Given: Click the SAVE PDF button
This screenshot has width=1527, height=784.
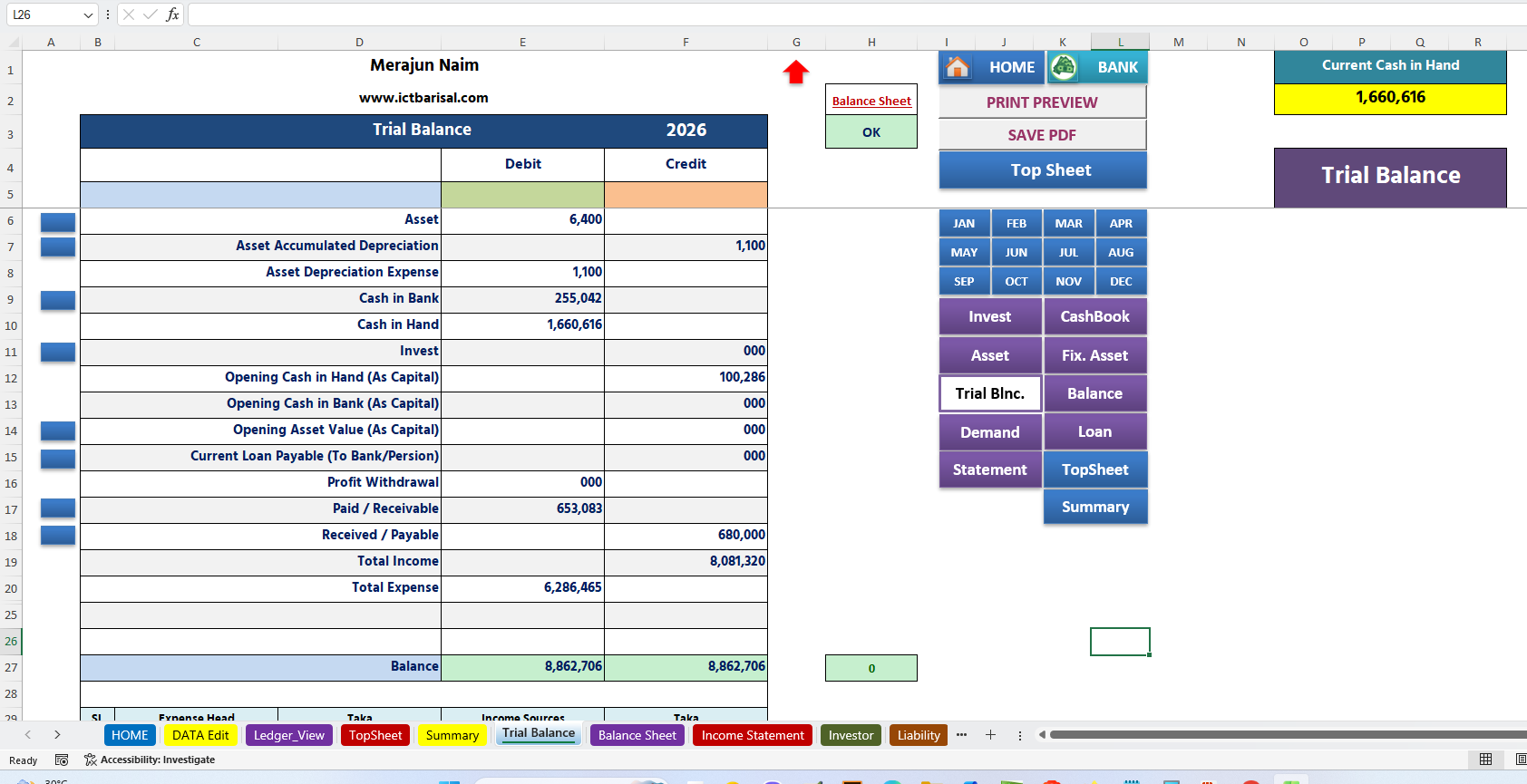Looking at the screenshot, I should (1043, 135).
